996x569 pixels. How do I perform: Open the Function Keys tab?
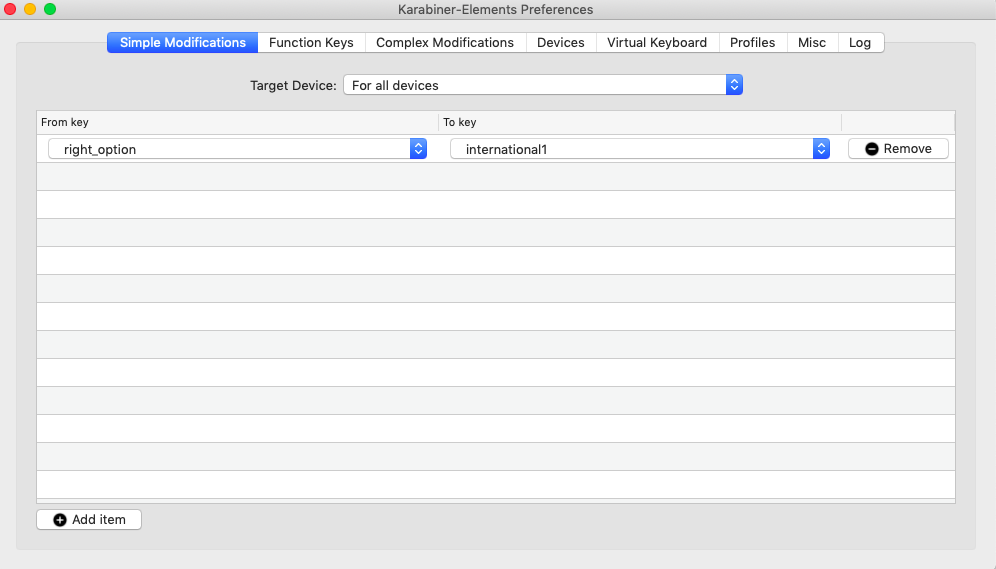311,43
